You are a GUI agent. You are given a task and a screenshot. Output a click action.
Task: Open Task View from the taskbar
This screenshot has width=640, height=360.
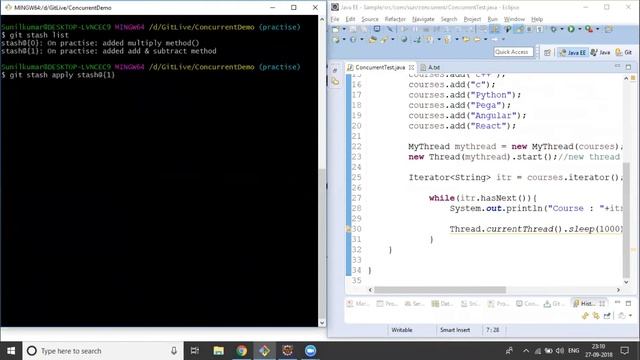click(195, 351)
